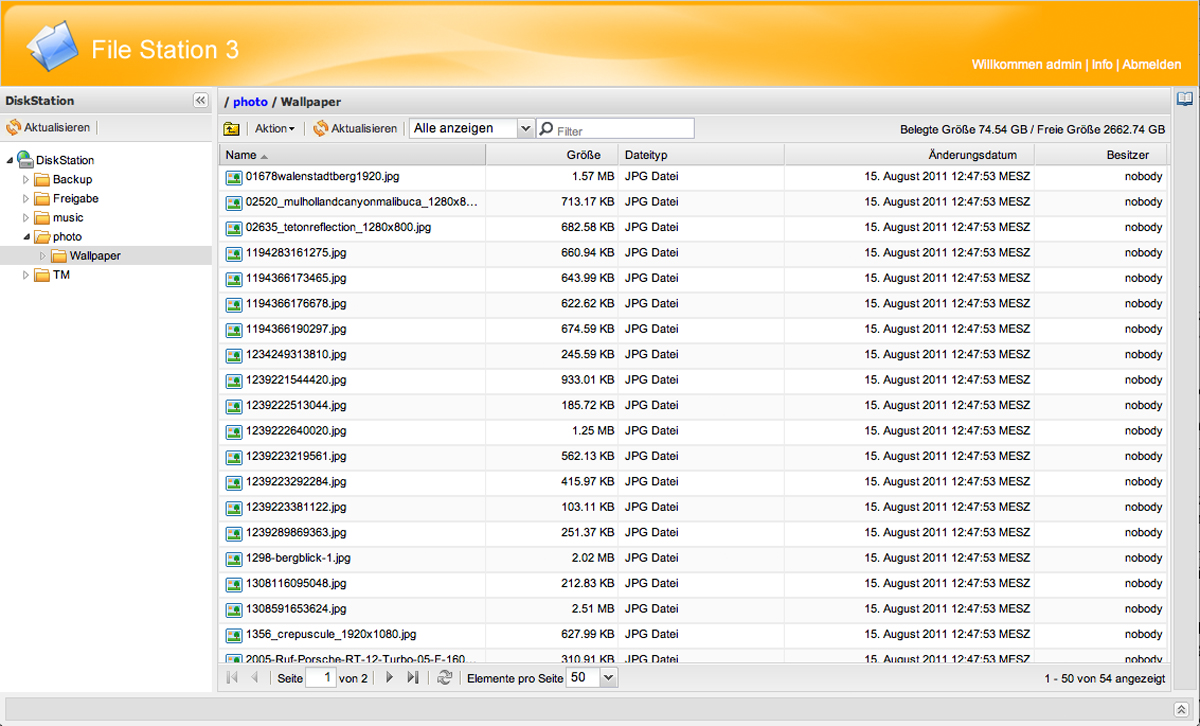Go up one folder level
The image size is (1200, 726).
[x=232, y=129]
